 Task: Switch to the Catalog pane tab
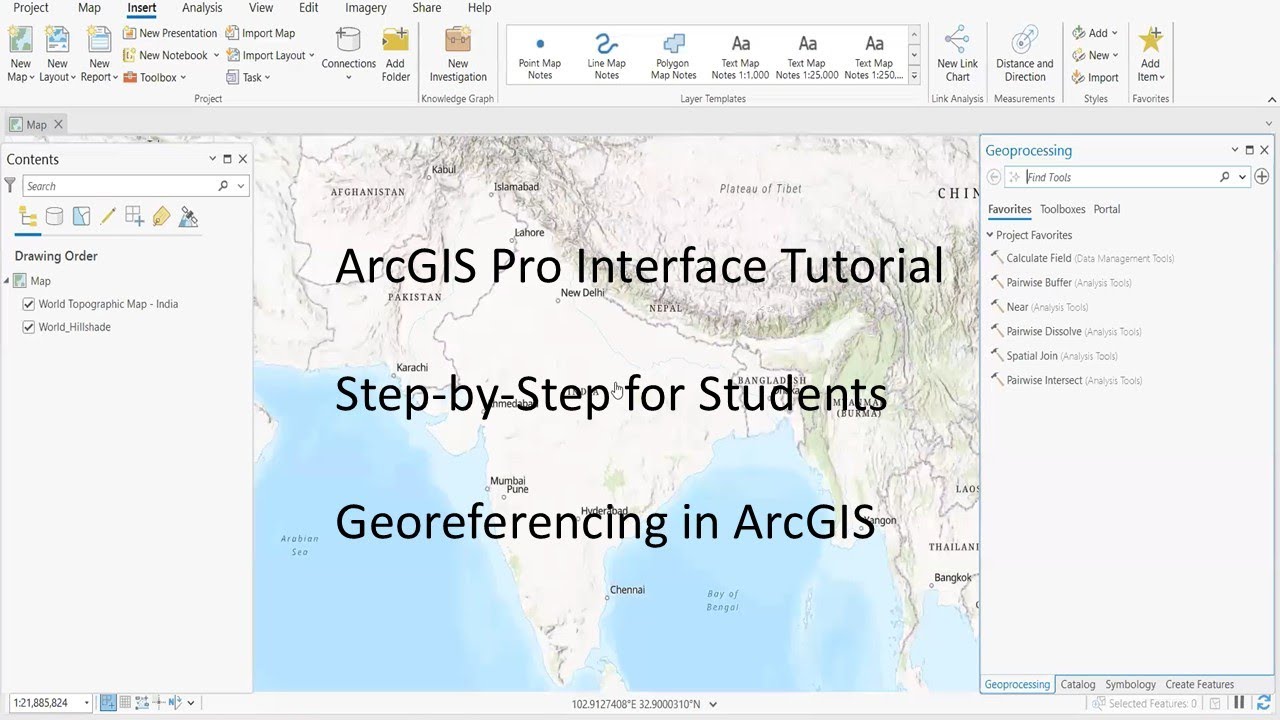[1078, 684]
